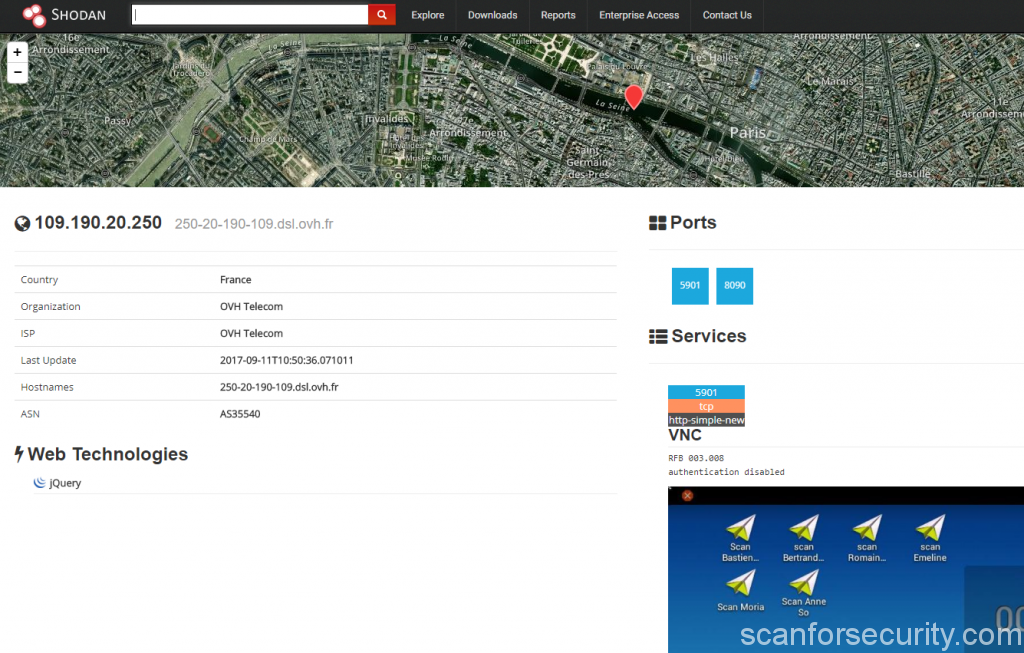This screenshot has height=653, width=1024.
Task: Click the red search magnifier button
Action: click(x=381, y=15)
